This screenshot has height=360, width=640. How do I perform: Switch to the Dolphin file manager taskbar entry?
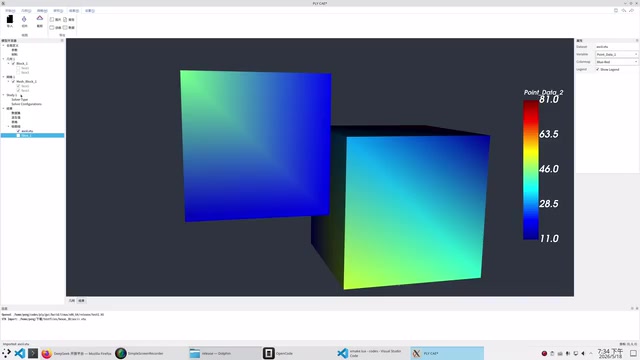pos(224,353)
